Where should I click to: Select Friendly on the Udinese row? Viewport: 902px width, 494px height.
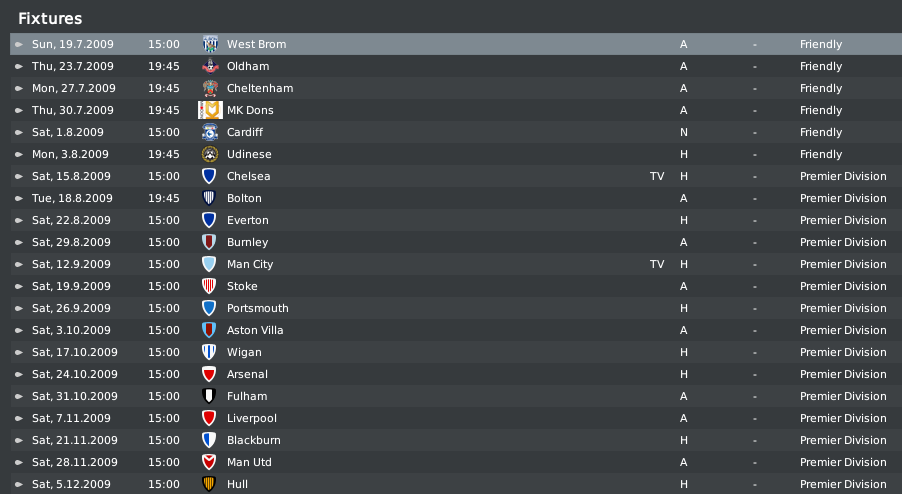click(821, 154)
